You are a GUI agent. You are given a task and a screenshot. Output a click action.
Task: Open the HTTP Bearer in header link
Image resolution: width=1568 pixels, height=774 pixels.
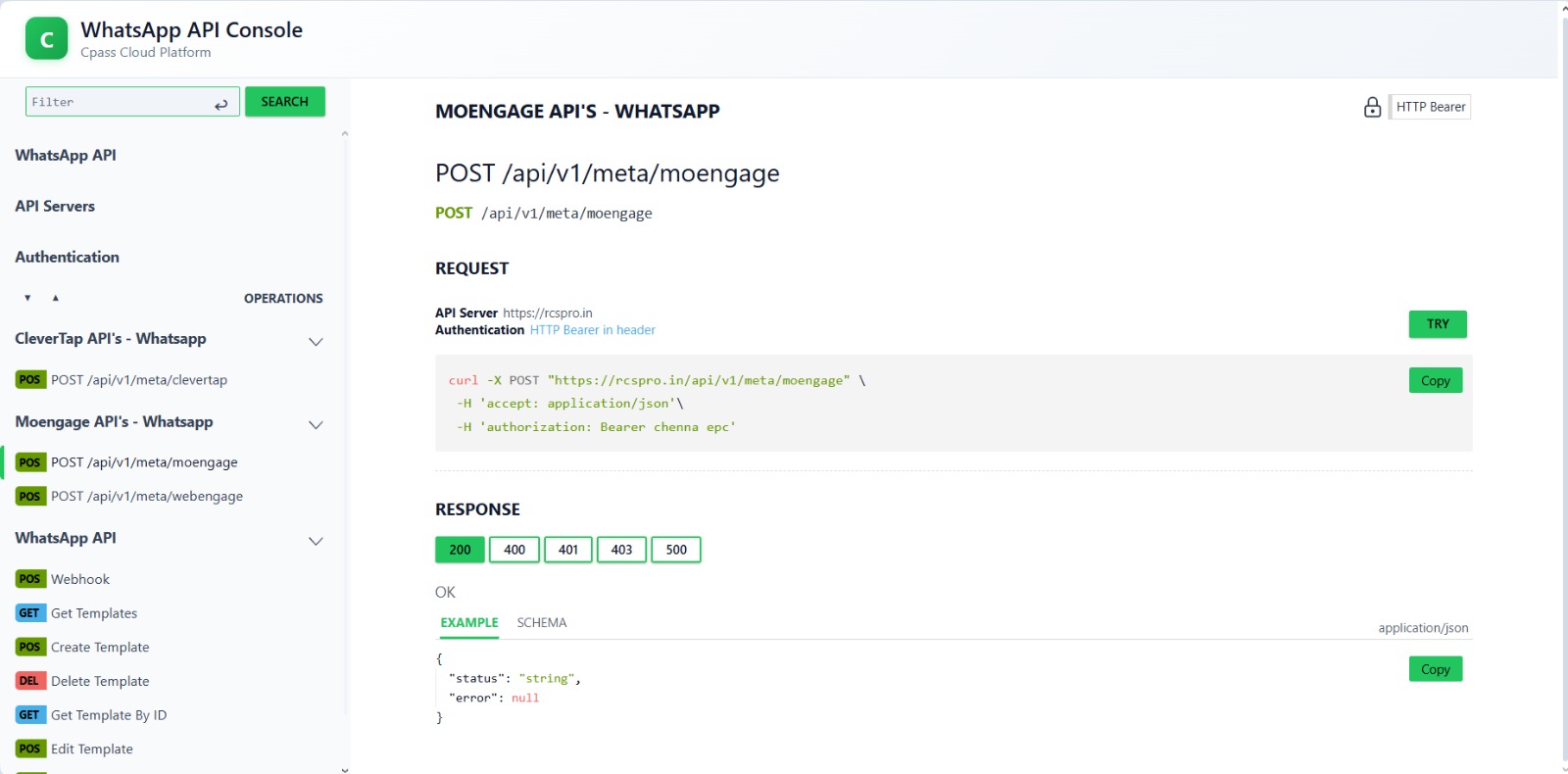click(593, 330)
